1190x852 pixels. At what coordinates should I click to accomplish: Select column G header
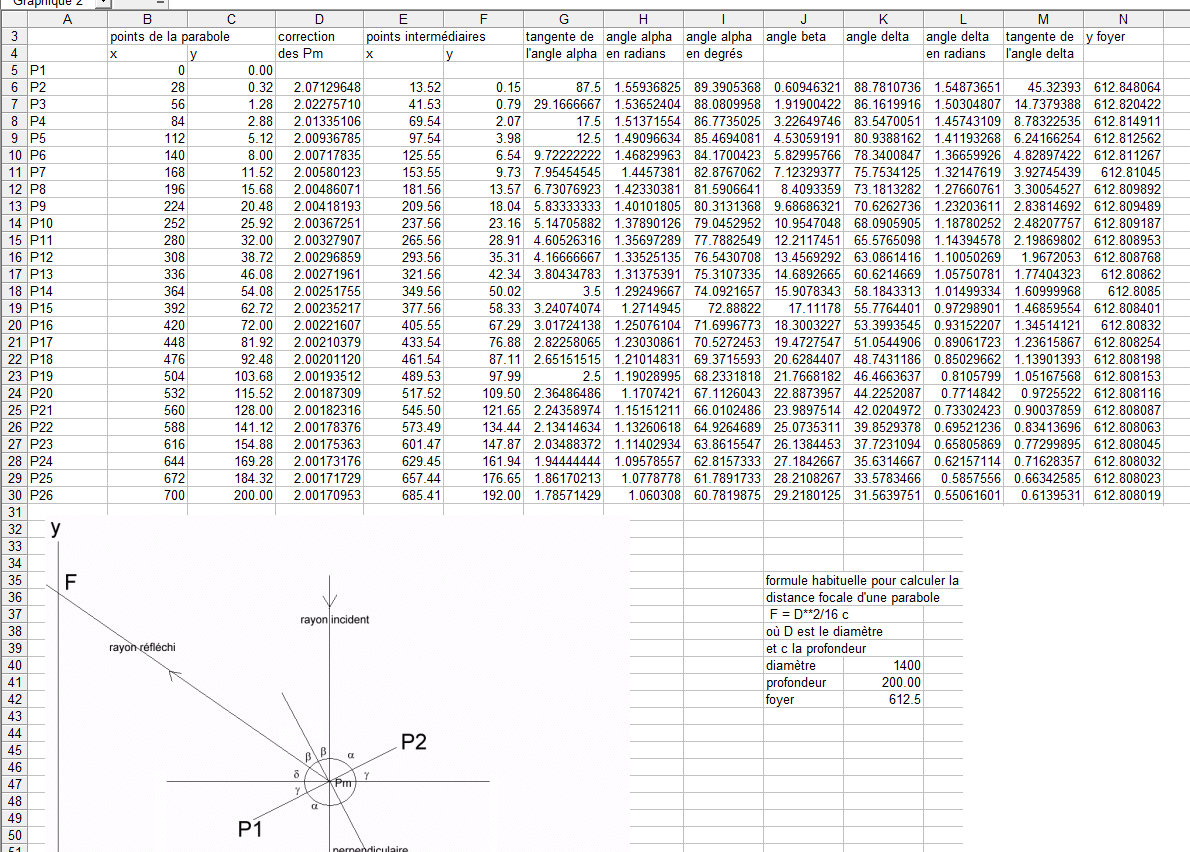point(563,19)
